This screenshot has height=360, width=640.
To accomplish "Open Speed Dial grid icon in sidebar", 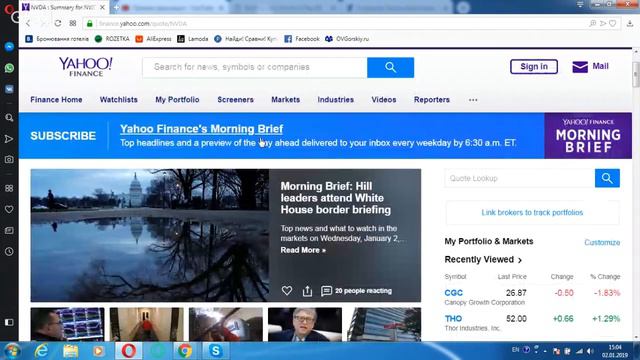I will click(x=9, y=188).
